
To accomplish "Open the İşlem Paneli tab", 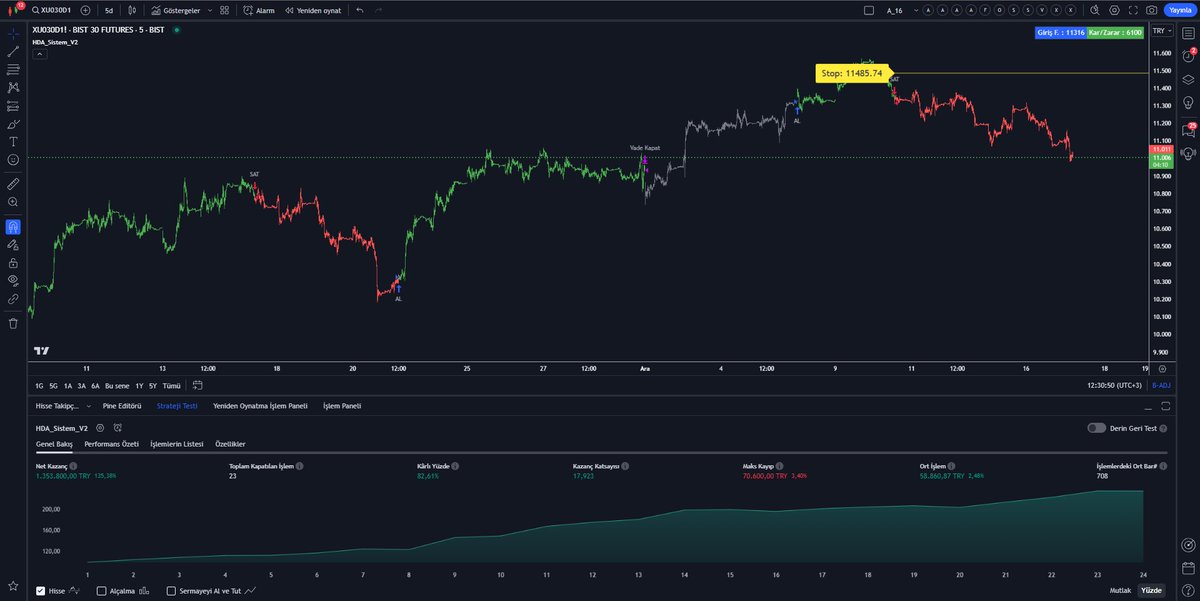I will point(342,406).
